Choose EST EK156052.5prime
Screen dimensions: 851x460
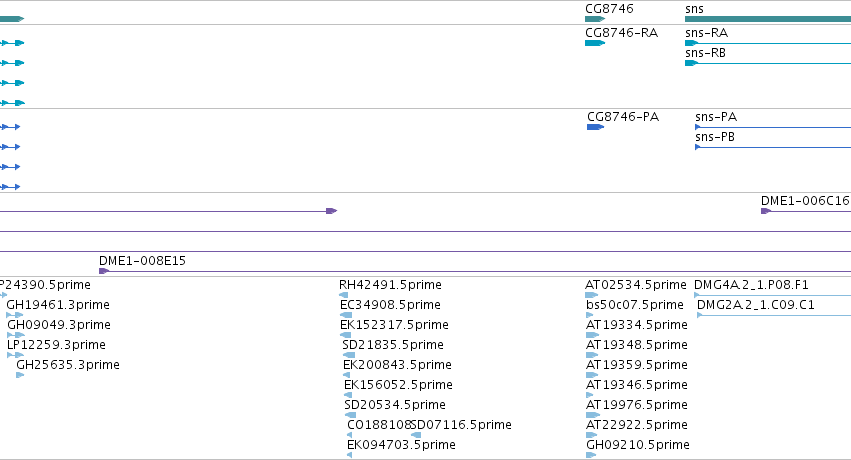[x=398, y=385]
